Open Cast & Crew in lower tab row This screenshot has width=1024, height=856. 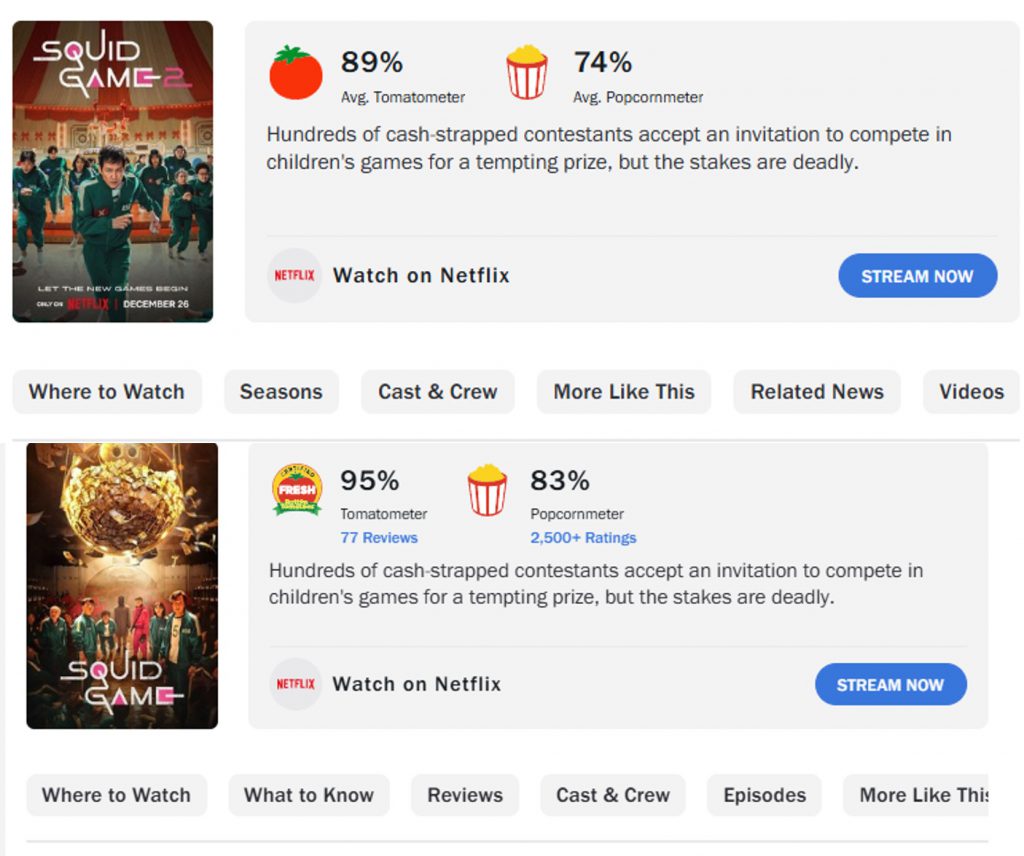[613, 795]
